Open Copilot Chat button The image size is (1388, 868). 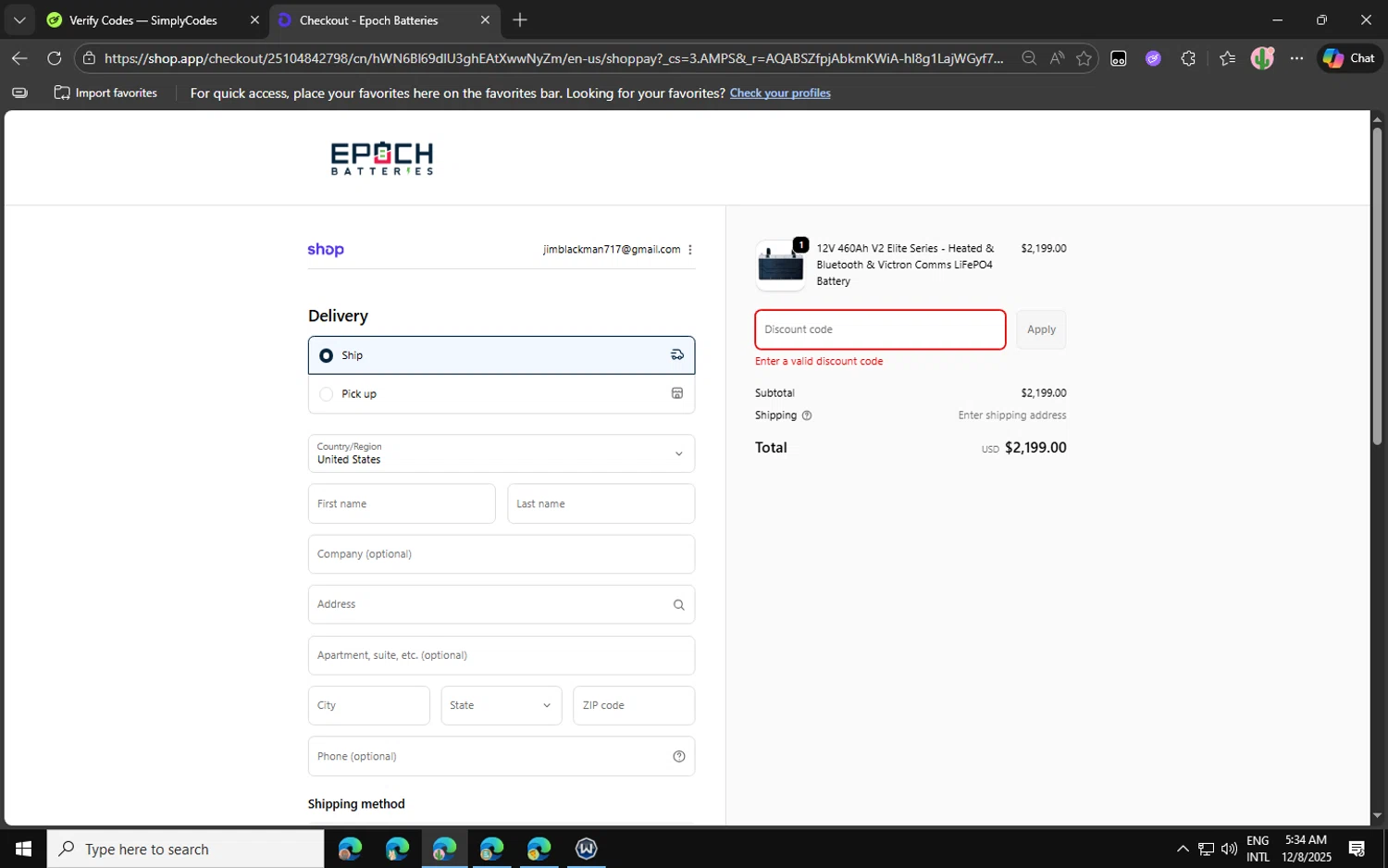click(1349, 58)
